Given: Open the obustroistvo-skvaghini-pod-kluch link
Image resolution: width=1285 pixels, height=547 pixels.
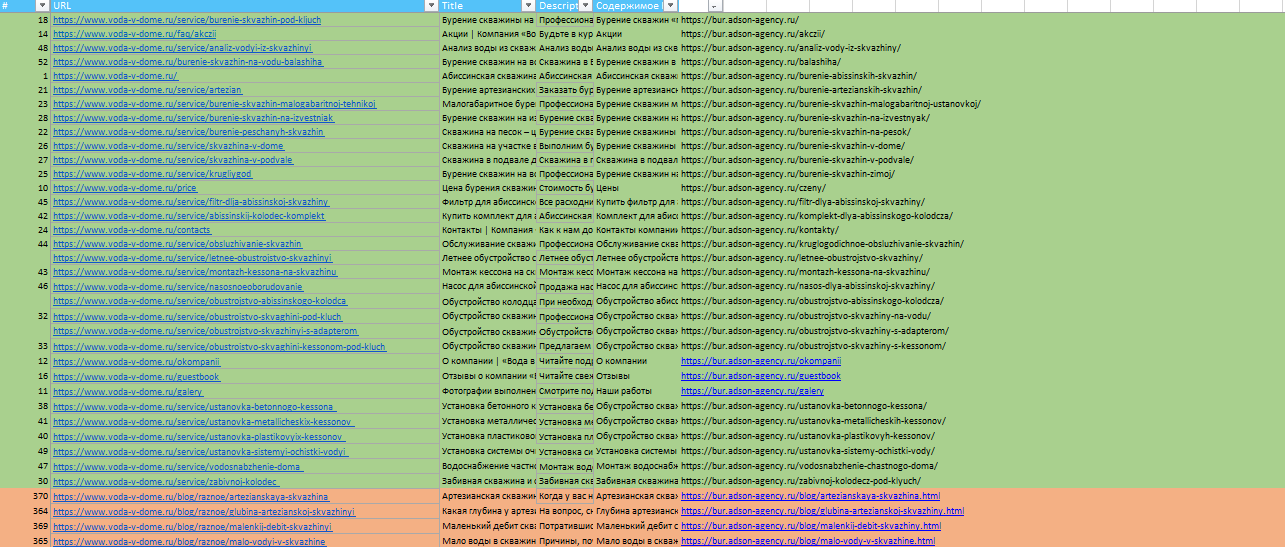Looking at the screenshot, I should click(198, 316).
